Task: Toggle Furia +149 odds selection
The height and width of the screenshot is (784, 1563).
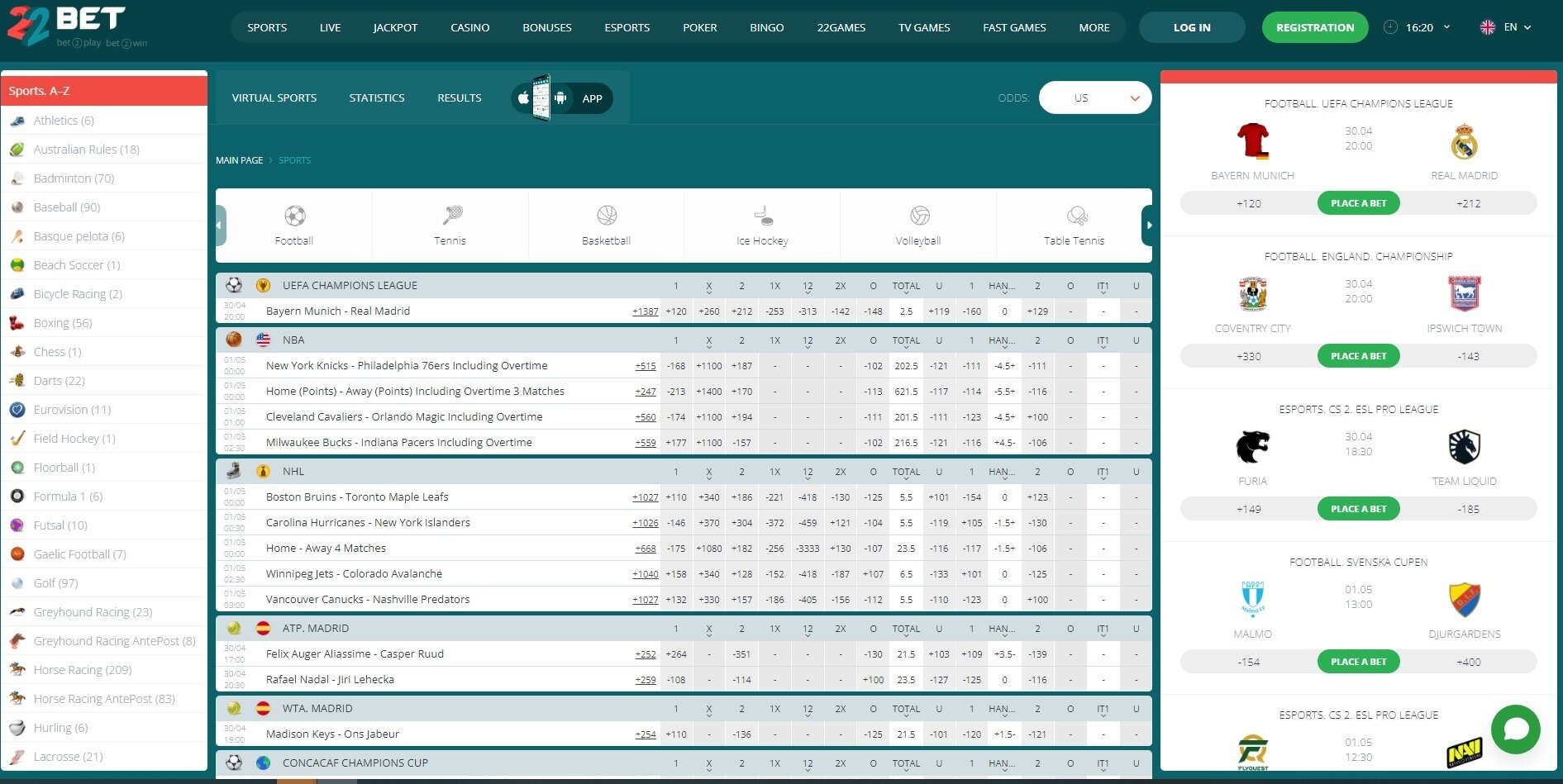Action: [1249, 509]
